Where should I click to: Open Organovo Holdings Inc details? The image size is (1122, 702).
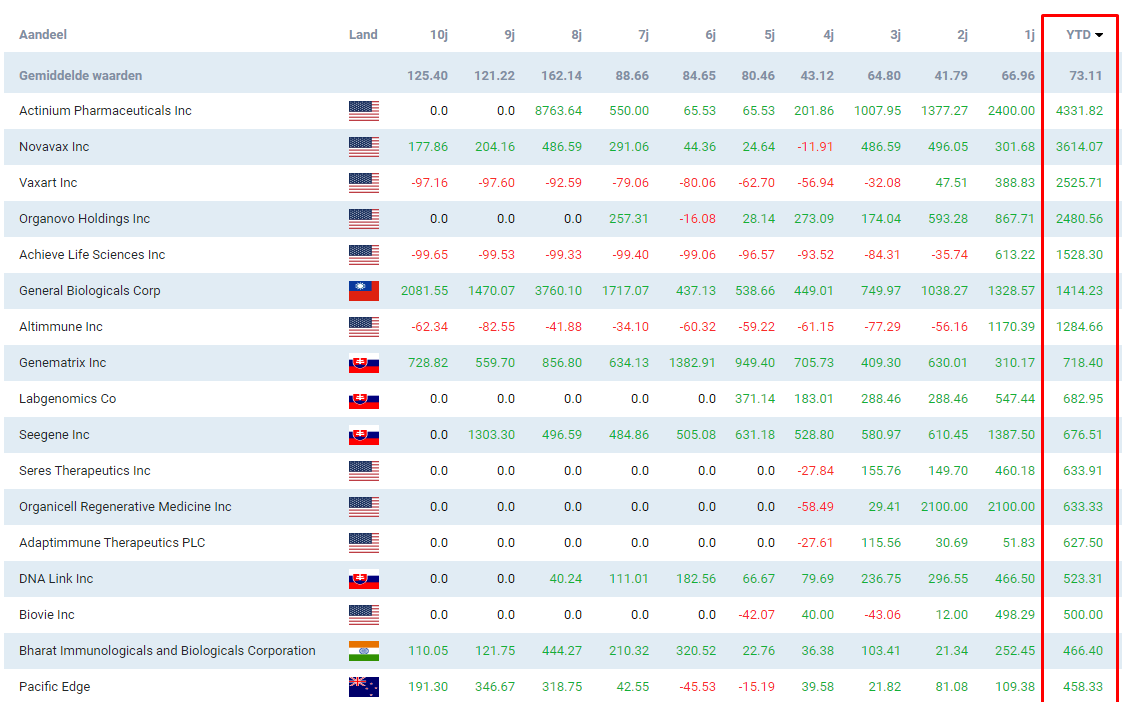click(84, 219)
